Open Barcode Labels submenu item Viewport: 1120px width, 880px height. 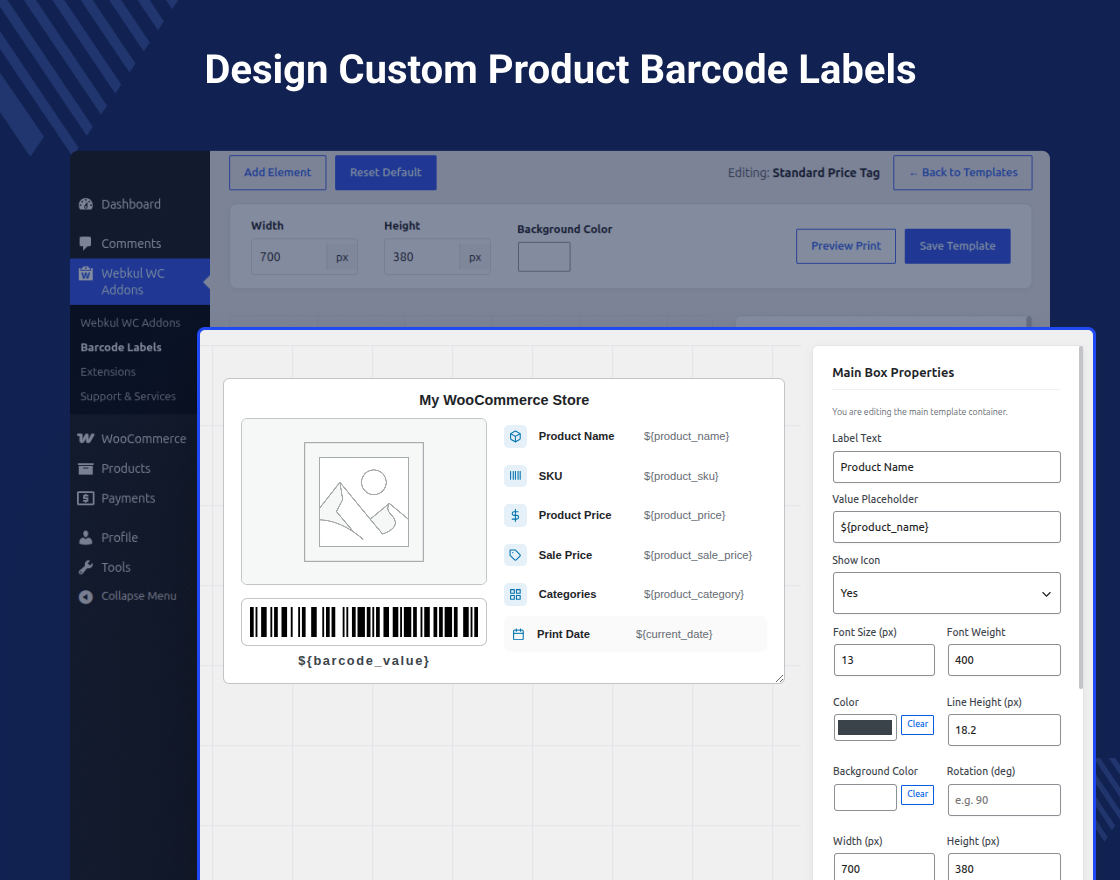(121, 347)
